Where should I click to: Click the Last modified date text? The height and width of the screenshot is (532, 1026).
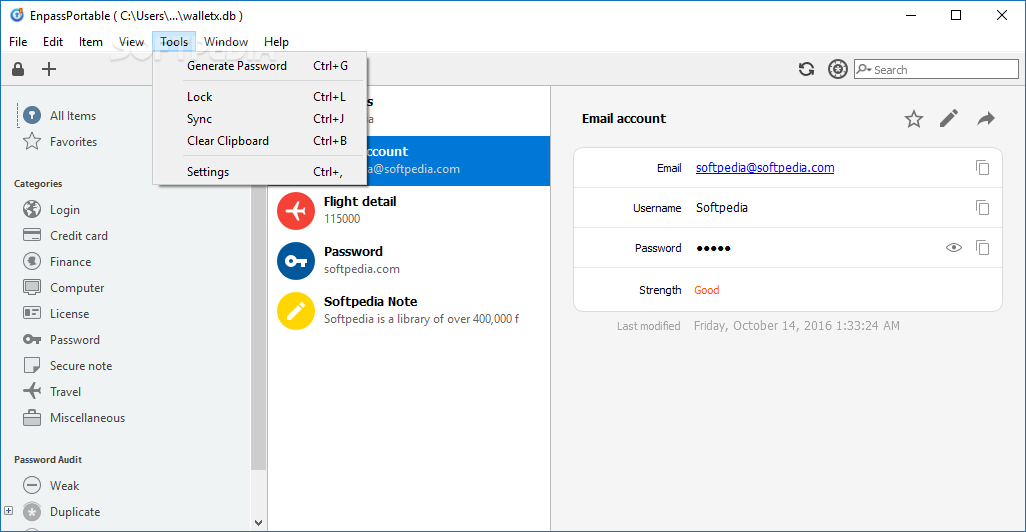click(x=796, y=326)
